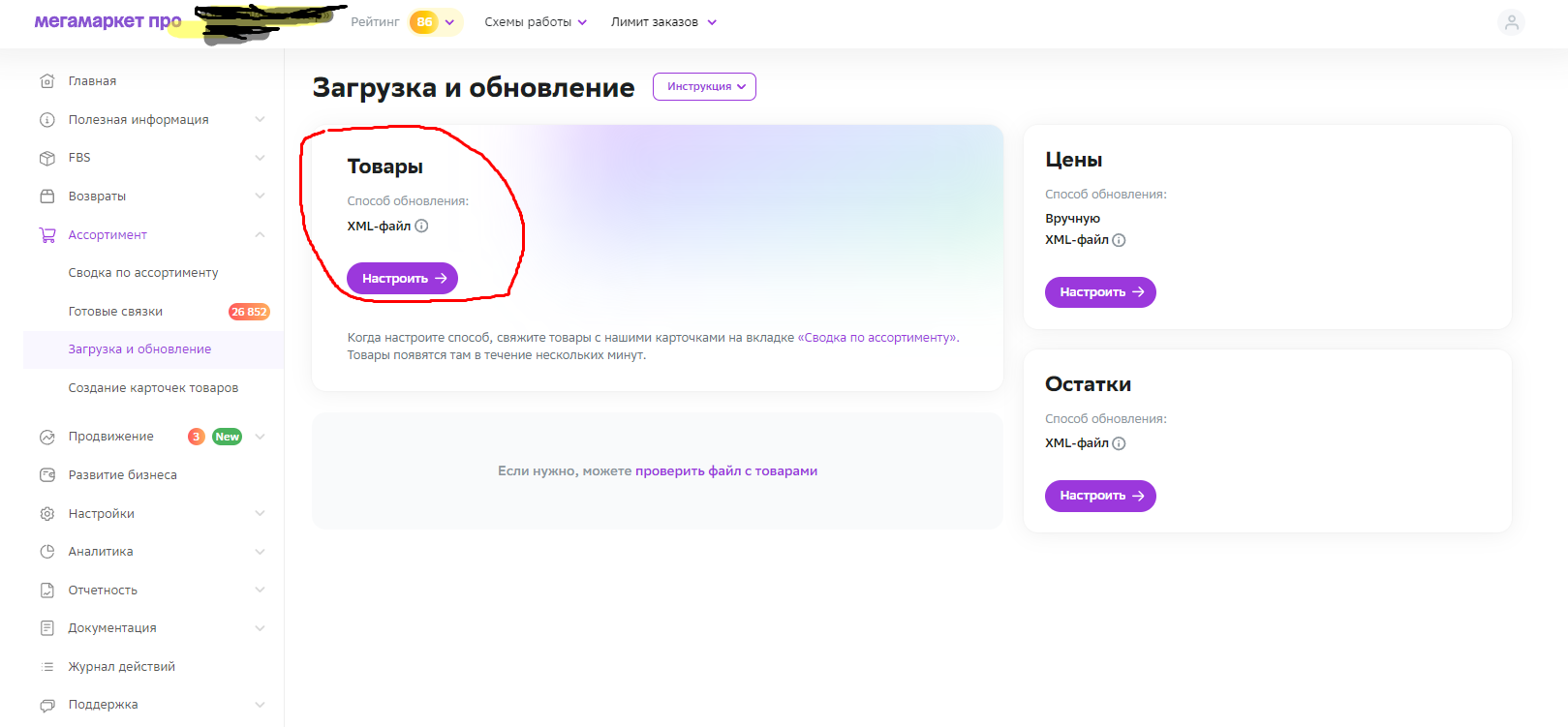Collapse the Ассортимент section chevron
Screen dimensions: 1568x727
[x=260, y=234]
